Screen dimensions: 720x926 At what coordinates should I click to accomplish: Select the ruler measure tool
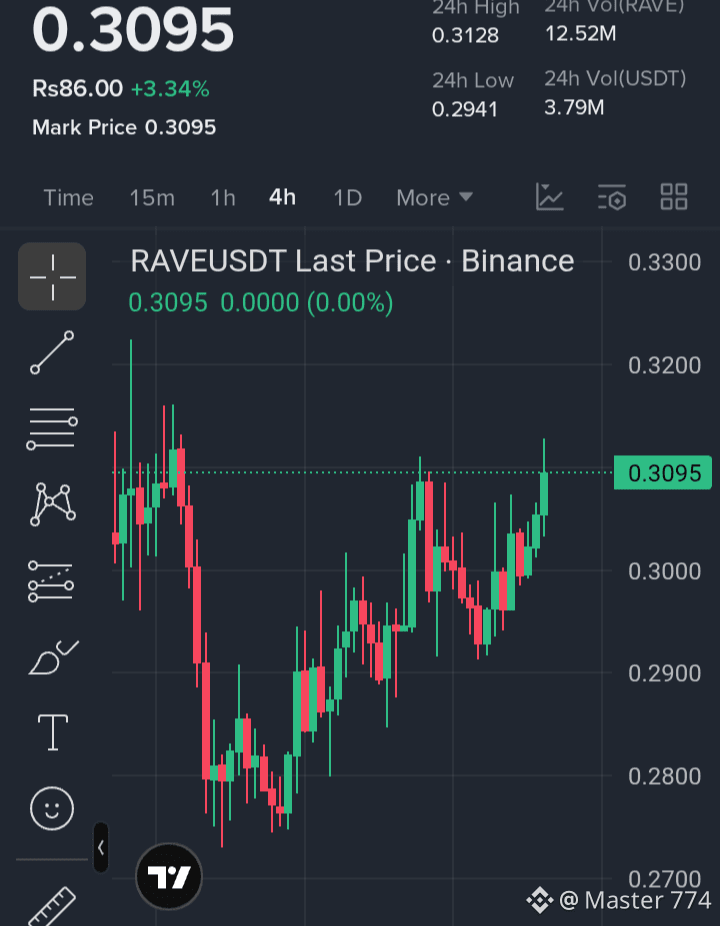53,907
